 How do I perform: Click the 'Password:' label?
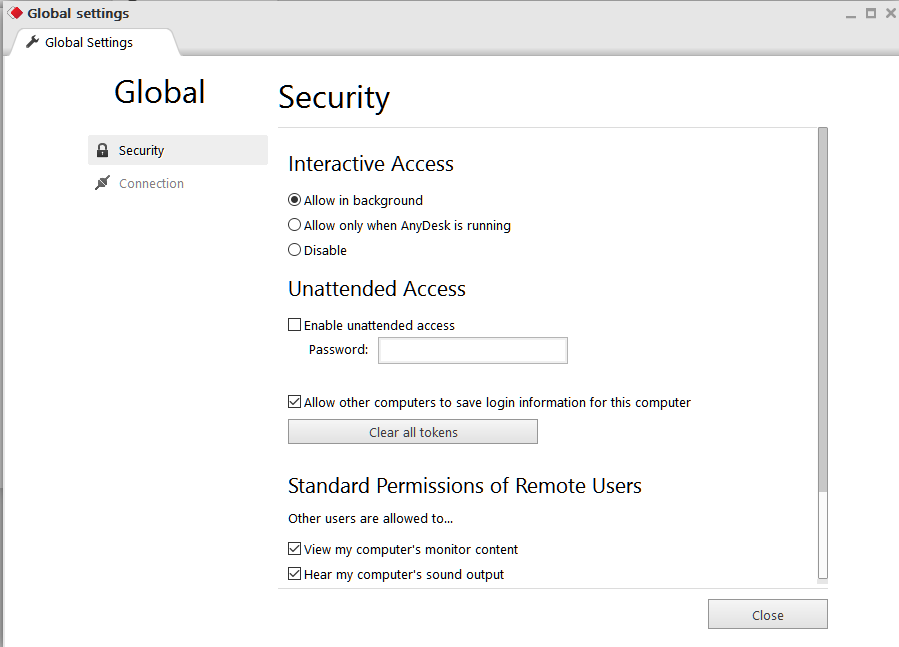[338, 350]
